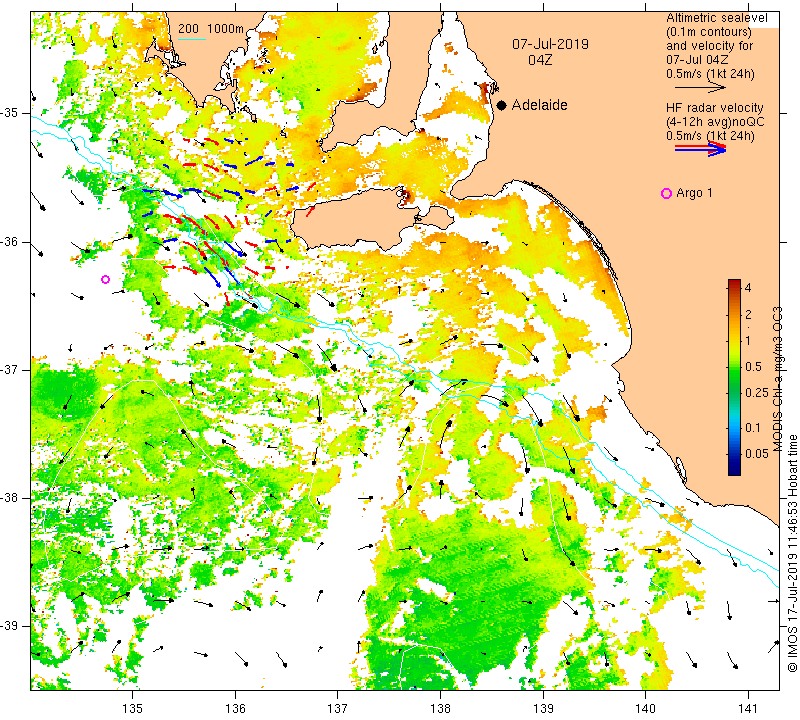Click the longitude label 136
Image resolution: width=800 pixels, height=720 pixels.
click(235, 709)
